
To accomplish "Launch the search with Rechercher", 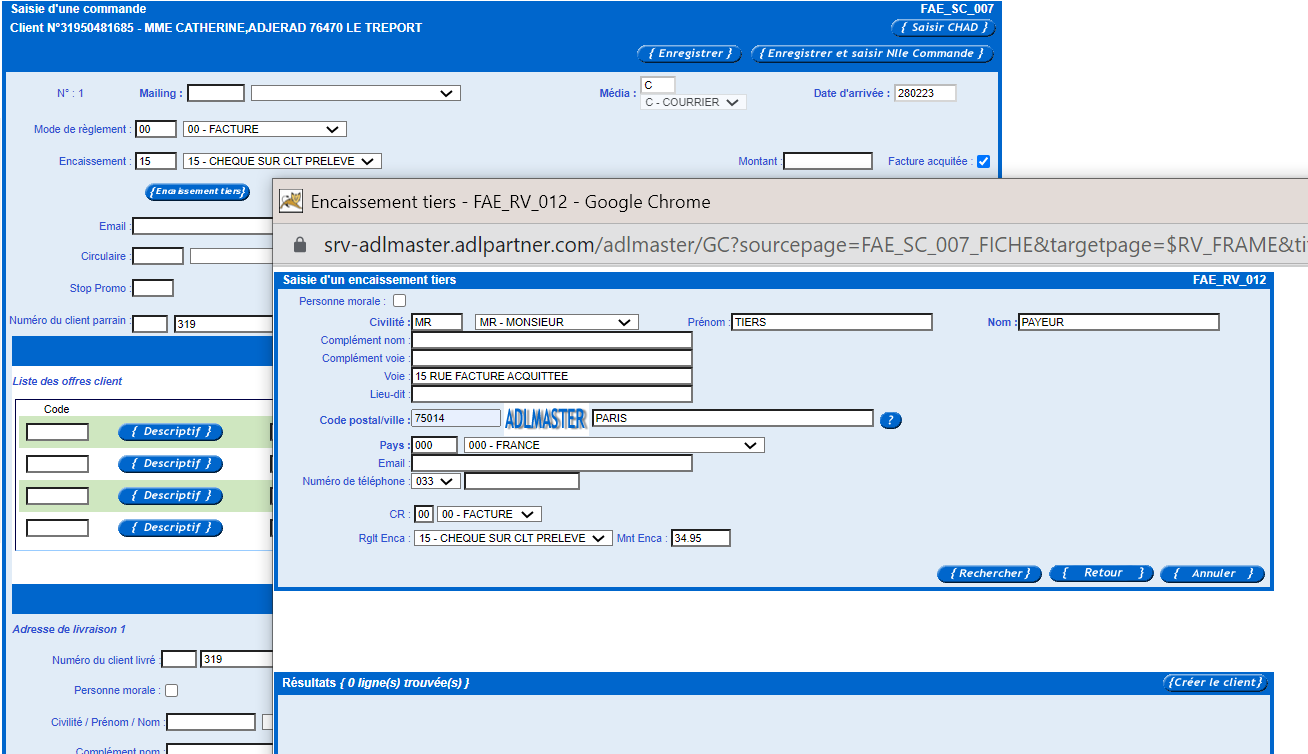I will pyautogui.click(x=989, y=574).
